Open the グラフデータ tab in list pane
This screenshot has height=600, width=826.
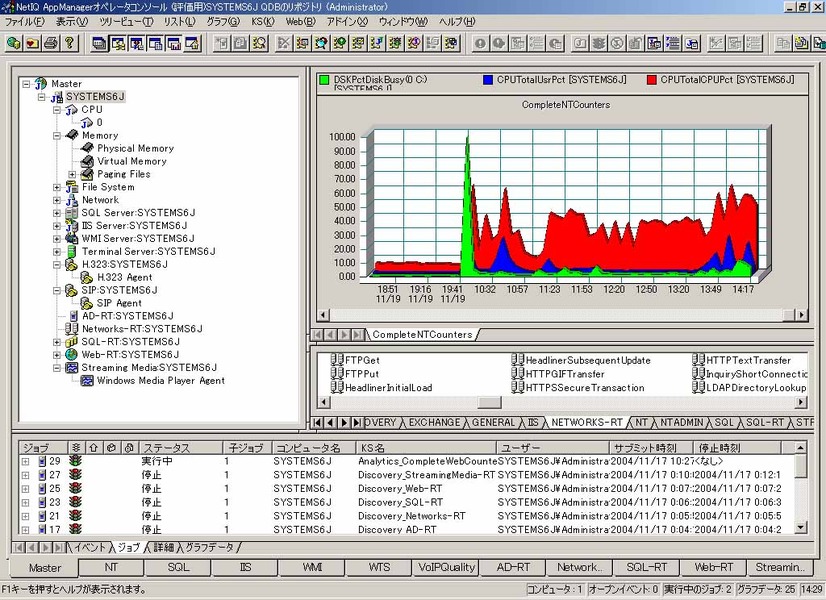209,547
